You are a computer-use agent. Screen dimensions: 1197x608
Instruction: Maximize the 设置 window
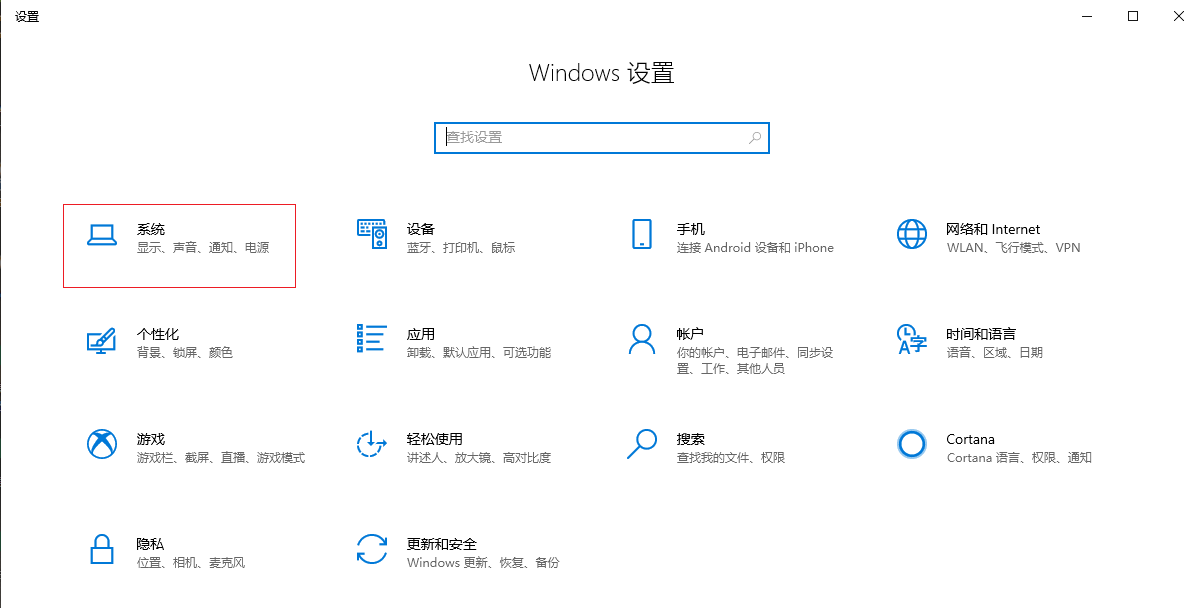[x=1133, y=16]
